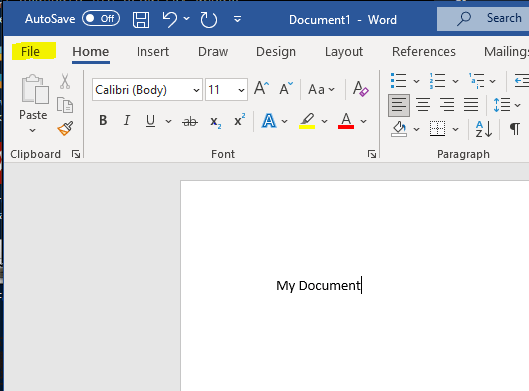Click the Copy icon
The image size is (529, 391).
65,105
